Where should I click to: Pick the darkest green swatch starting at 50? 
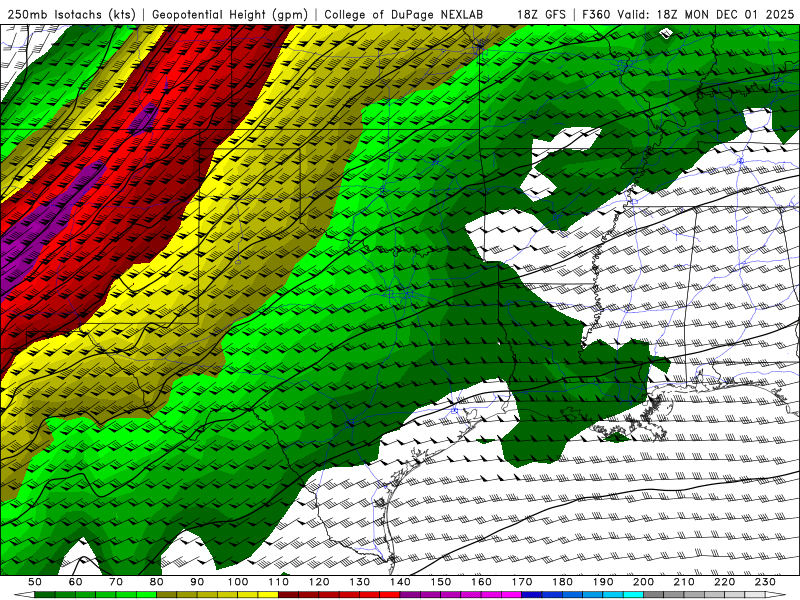(45, 594)
